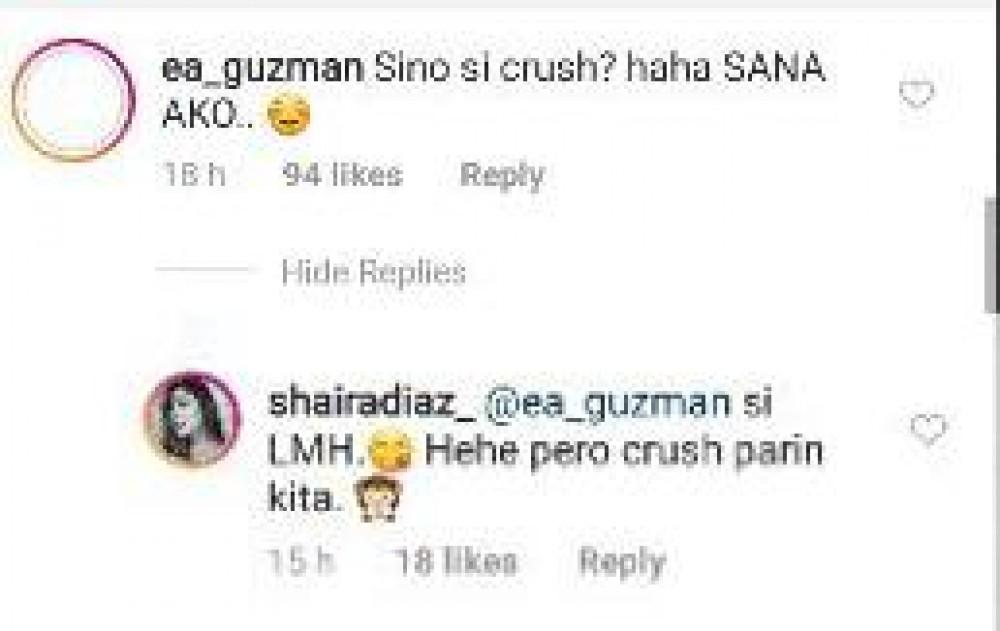View the 18 likes list
This screenshot has height=631, width=1000.
click(x=456, y=562)
